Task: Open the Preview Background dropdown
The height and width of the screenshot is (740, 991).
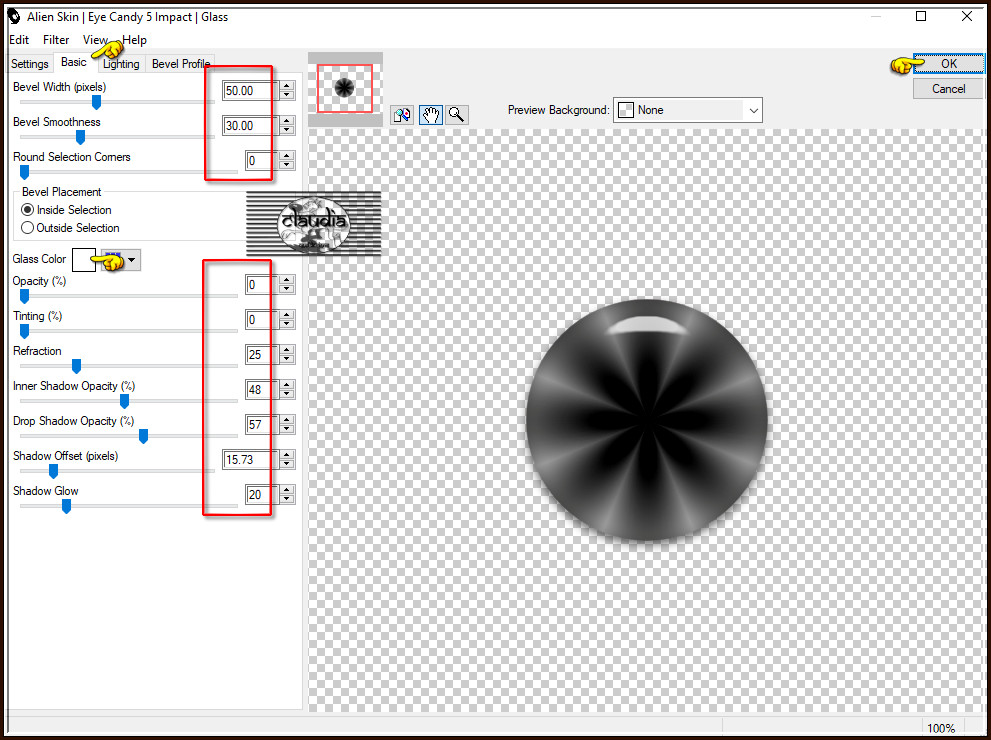Action: (688, 110)
